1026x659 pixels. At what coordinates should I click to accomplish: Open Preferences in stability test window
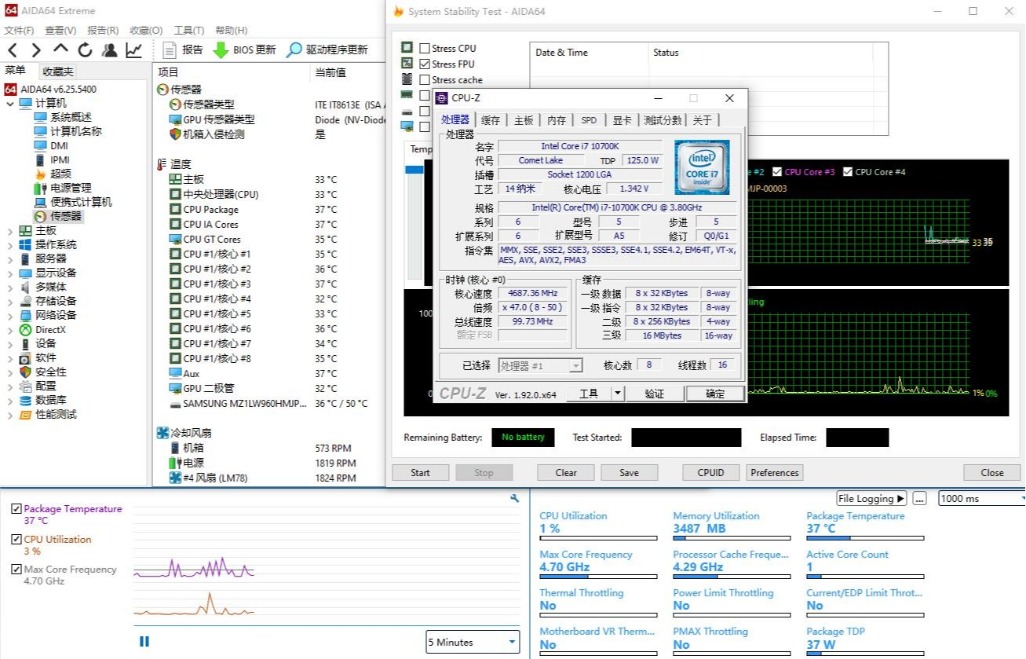[775, 472]
